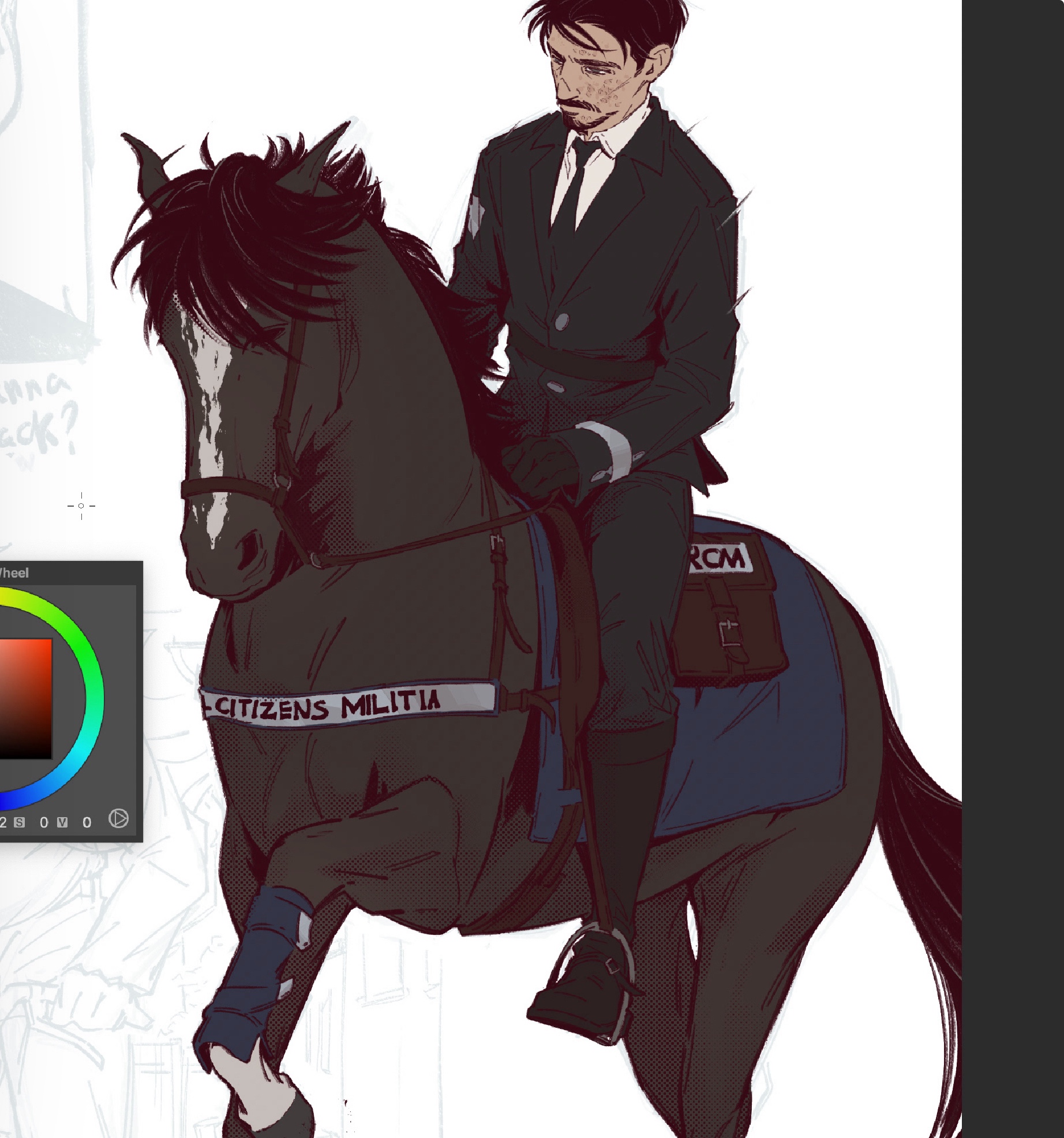Click the brown saddlebag's buckle
Viewport: 1064px width, 1138px height.
pos(729,634)
